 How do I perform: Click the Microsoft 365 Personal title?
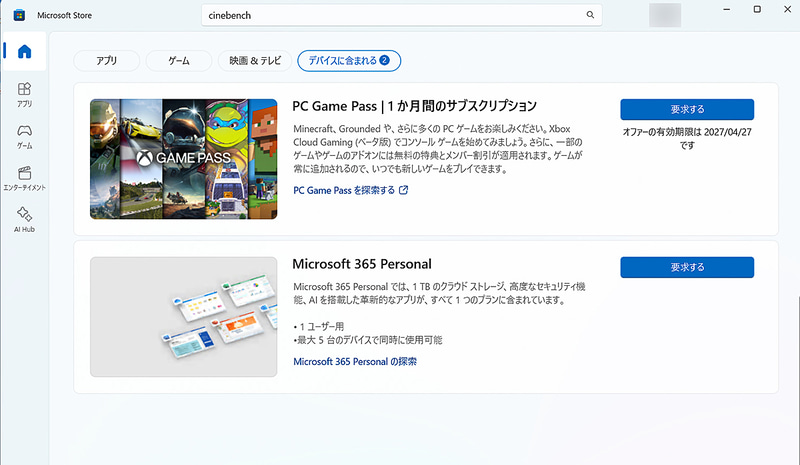(362, 264)
